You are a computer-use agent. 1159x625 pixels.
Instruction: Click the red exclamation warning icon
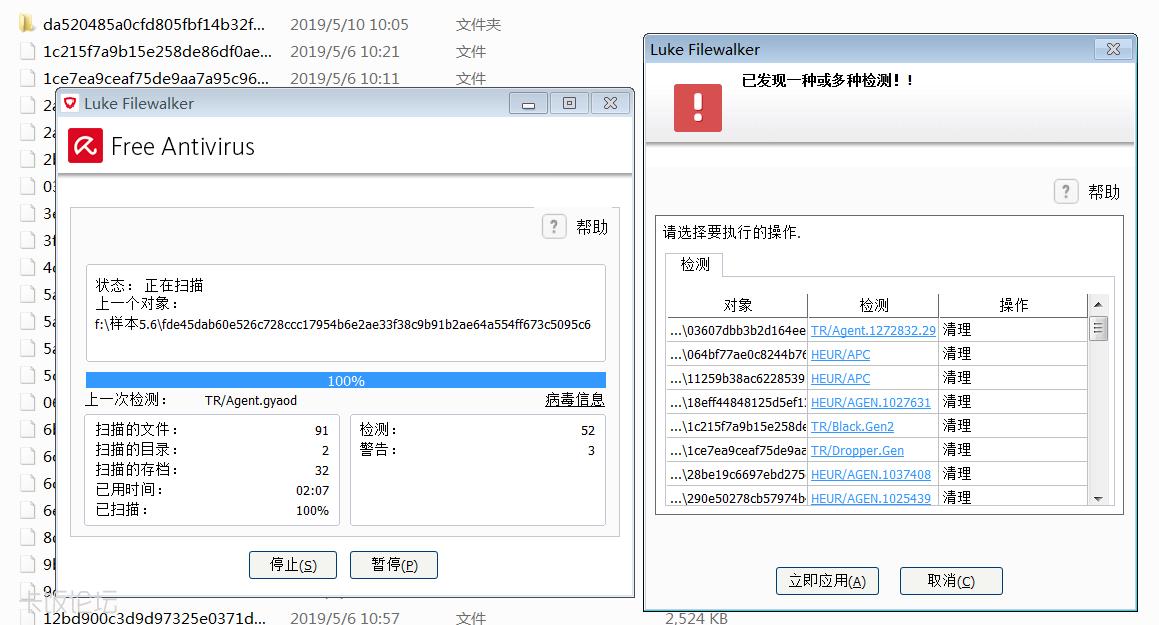tap(697, 107)
